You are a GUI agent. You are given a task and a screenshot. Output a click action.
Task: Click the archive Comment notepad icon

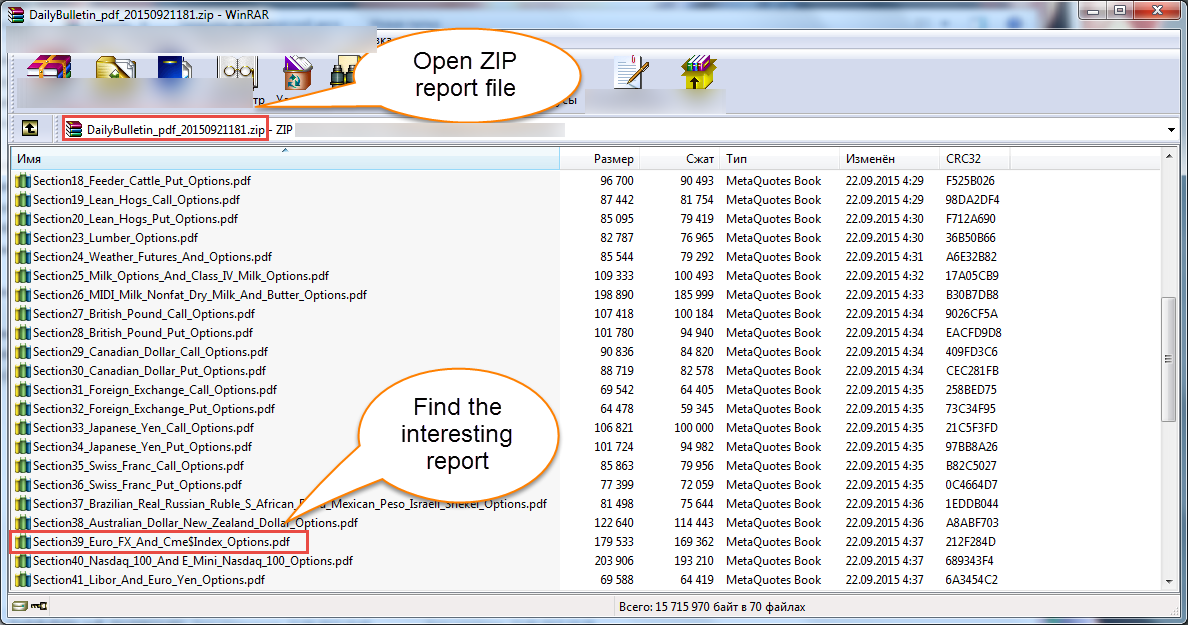631,72
